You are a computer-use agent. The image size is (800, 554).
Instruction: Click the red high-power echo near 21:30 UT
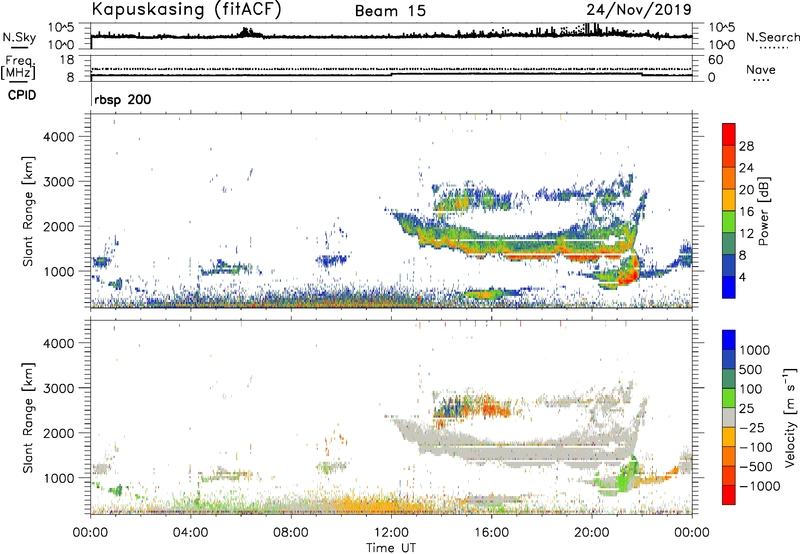tap(629, 273)
